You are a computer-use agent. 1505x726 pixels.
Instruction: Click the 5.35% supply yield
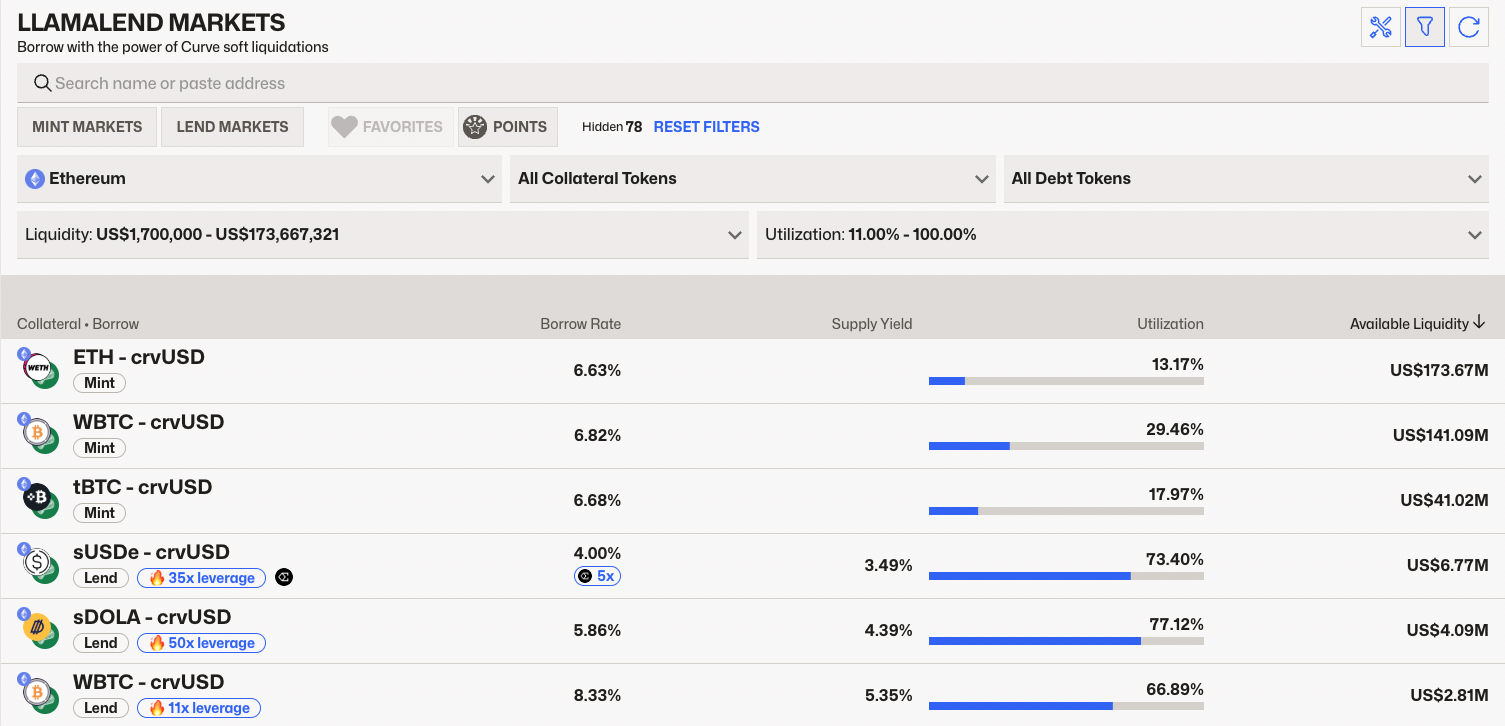tap(889, 695)
